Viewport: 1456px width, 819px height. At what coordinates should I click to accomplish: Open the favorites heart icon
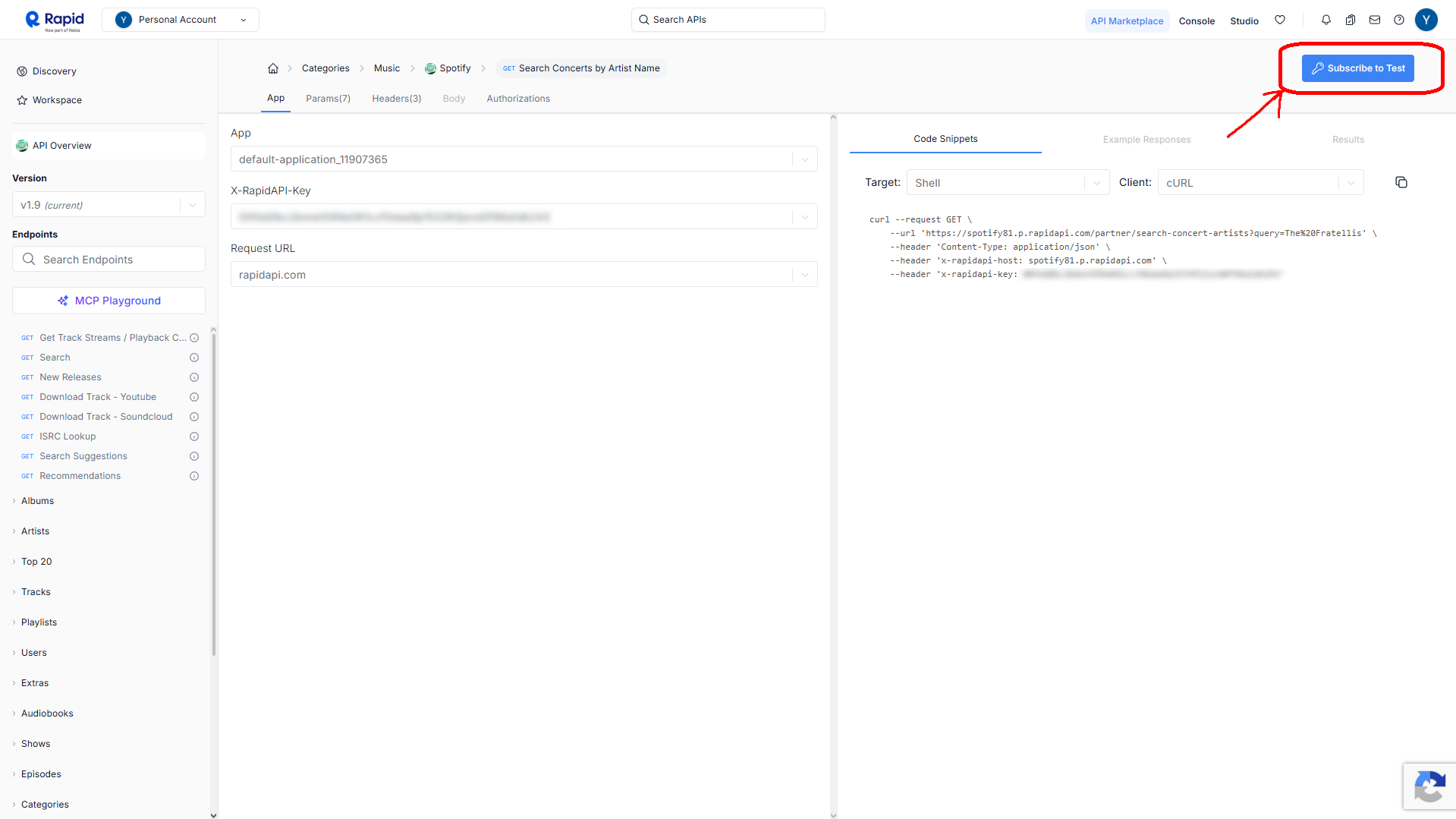1280,20
